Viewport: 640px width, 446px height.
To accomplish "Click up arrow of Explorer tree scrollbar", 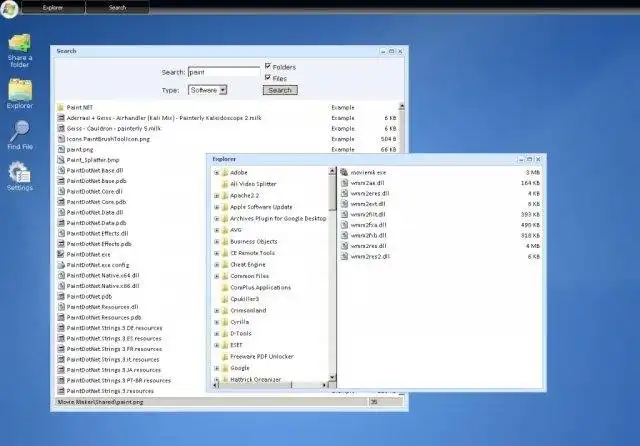I will pos(332,171).
